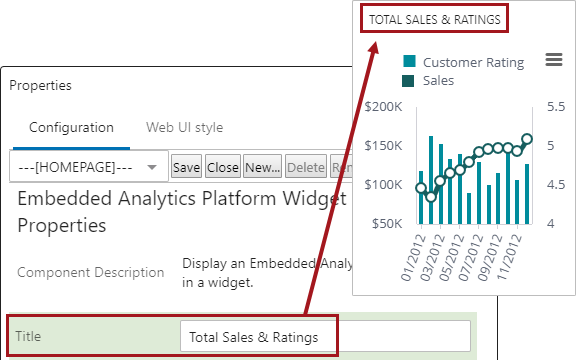Screen dimensions: 576x360
Task: Toggle the Customer Rating legend swatch
Action: coord(409,61)
